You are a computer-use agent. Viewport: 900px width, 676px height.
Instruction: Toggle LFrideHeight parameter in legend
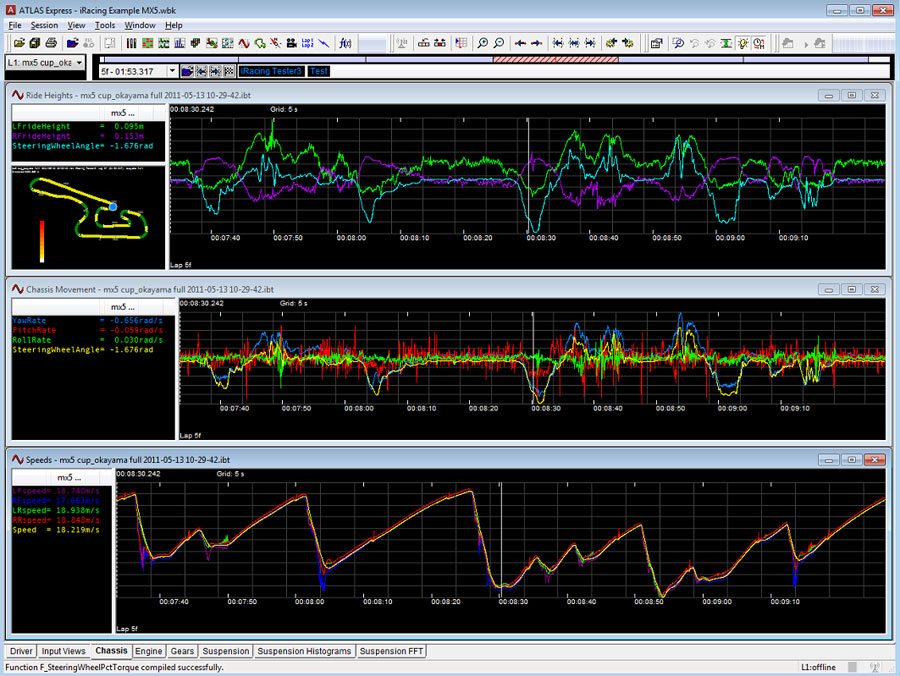pos(42,127)
